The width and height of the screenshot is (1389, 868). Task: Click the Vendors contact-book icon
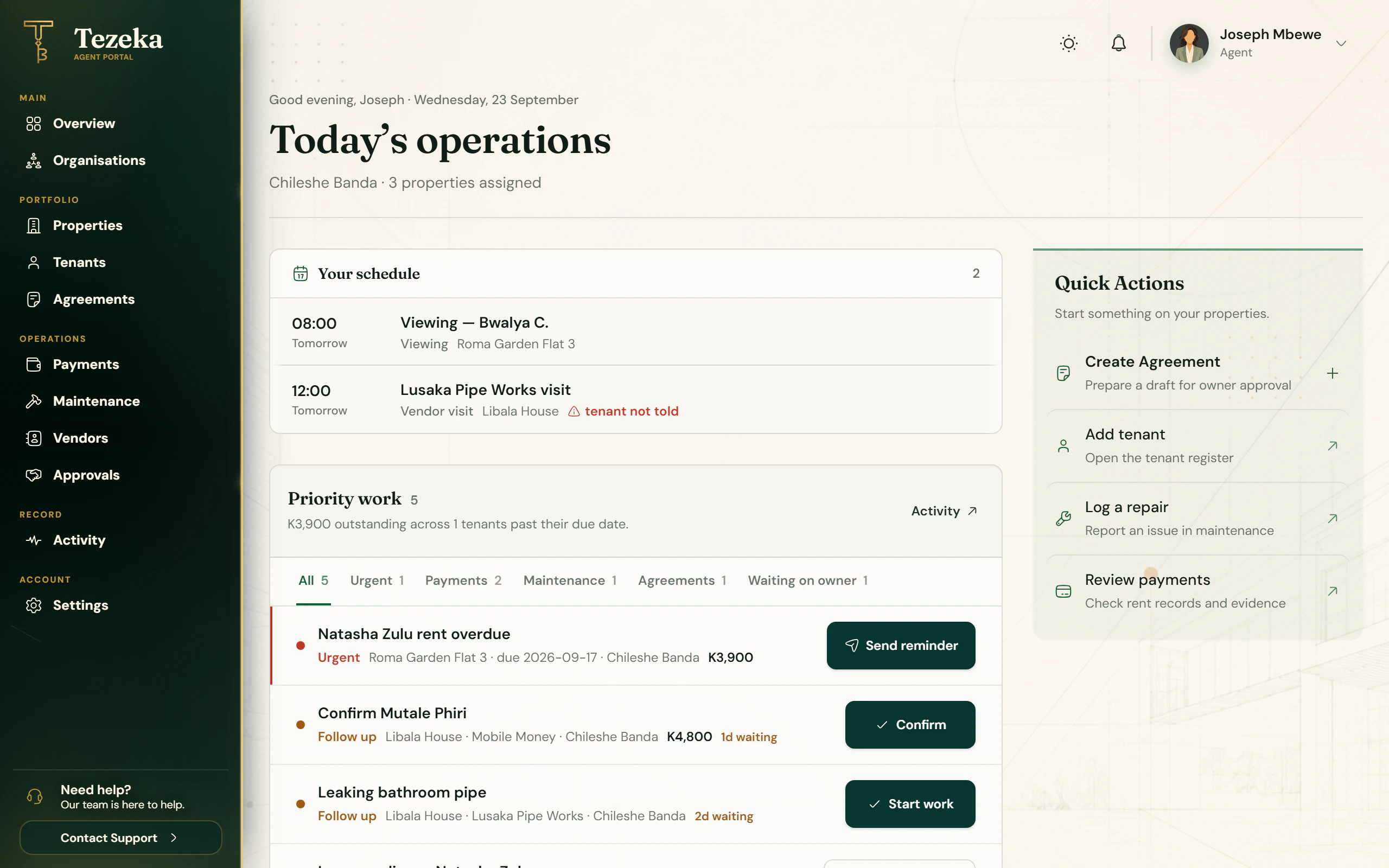coord(34,438)
